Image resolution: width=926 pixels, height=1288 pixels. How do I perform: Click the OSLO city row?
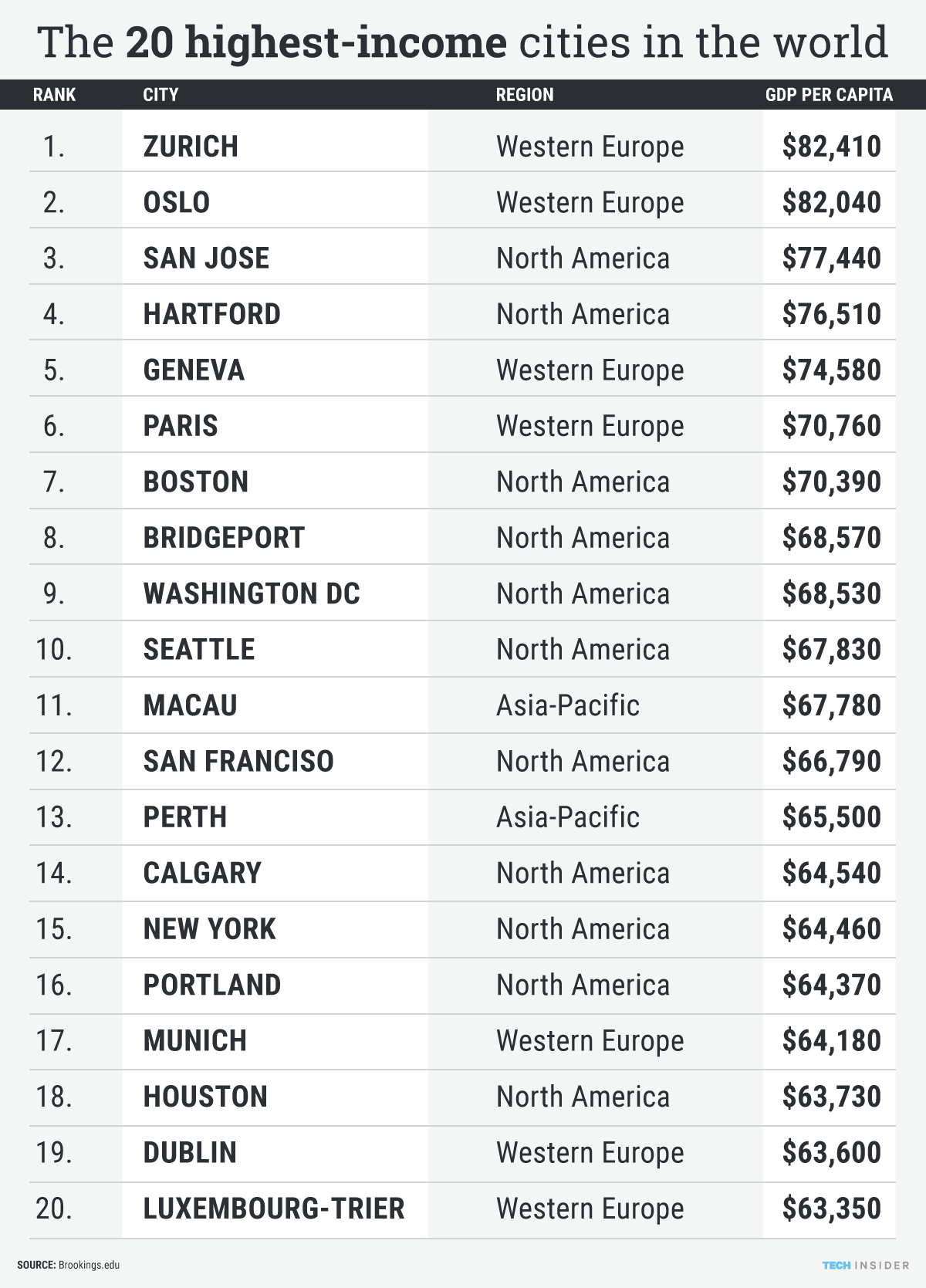click(462, 202)
